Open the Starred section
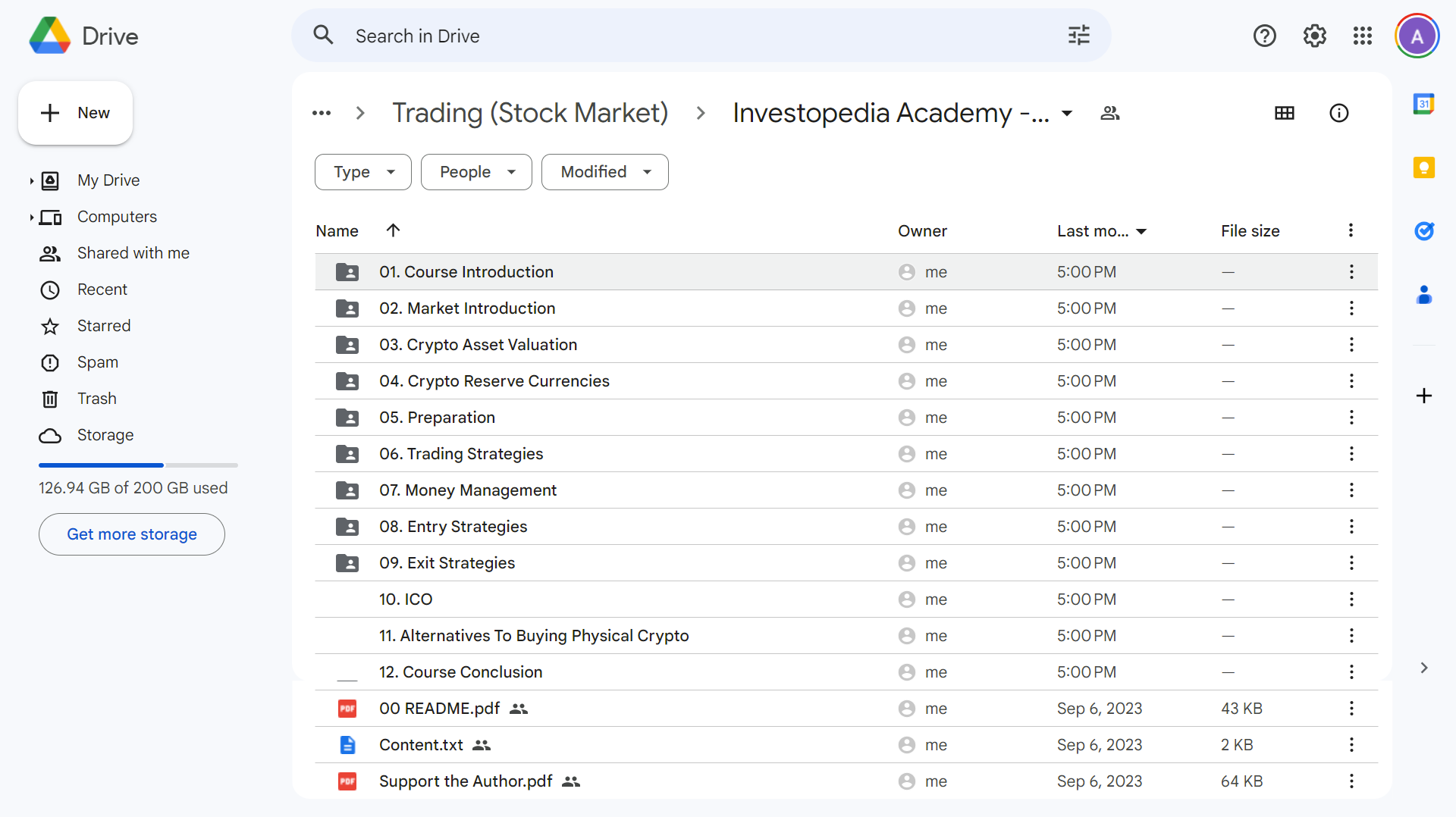 [104, 326]
